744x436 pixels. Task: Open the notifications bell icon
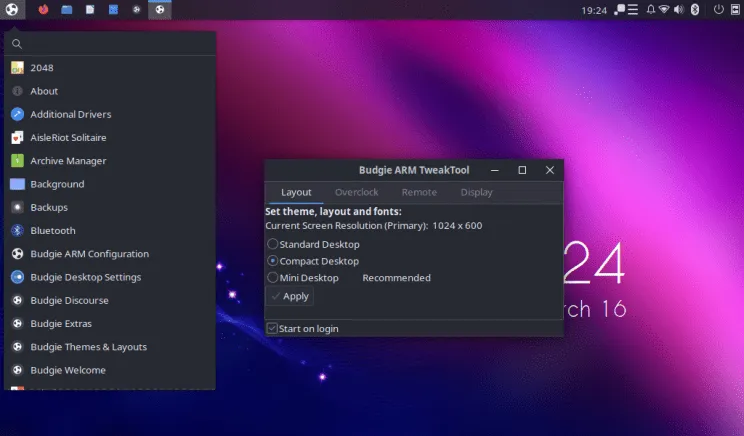[x=650, y=9]
